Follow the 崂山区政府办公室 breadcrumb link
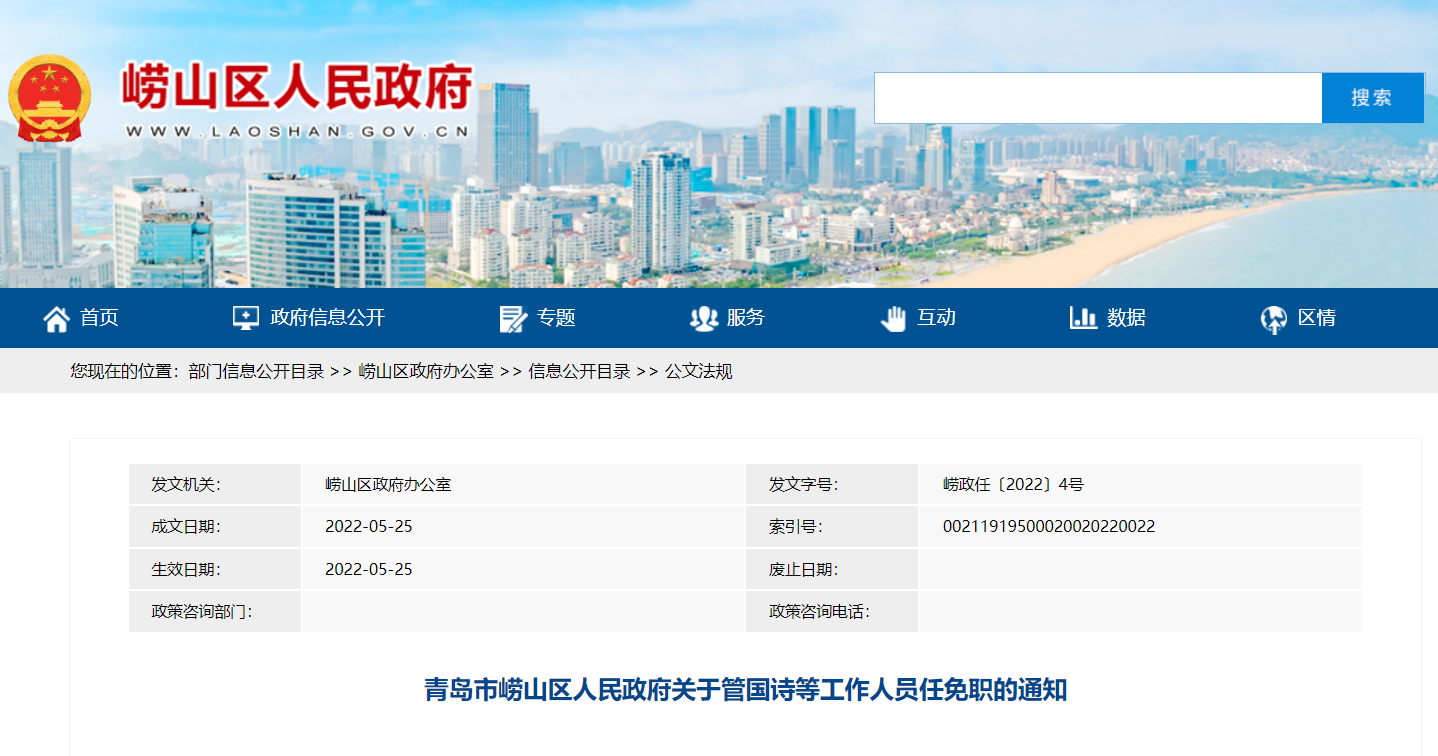1438x756 pixels. [426, 371]
